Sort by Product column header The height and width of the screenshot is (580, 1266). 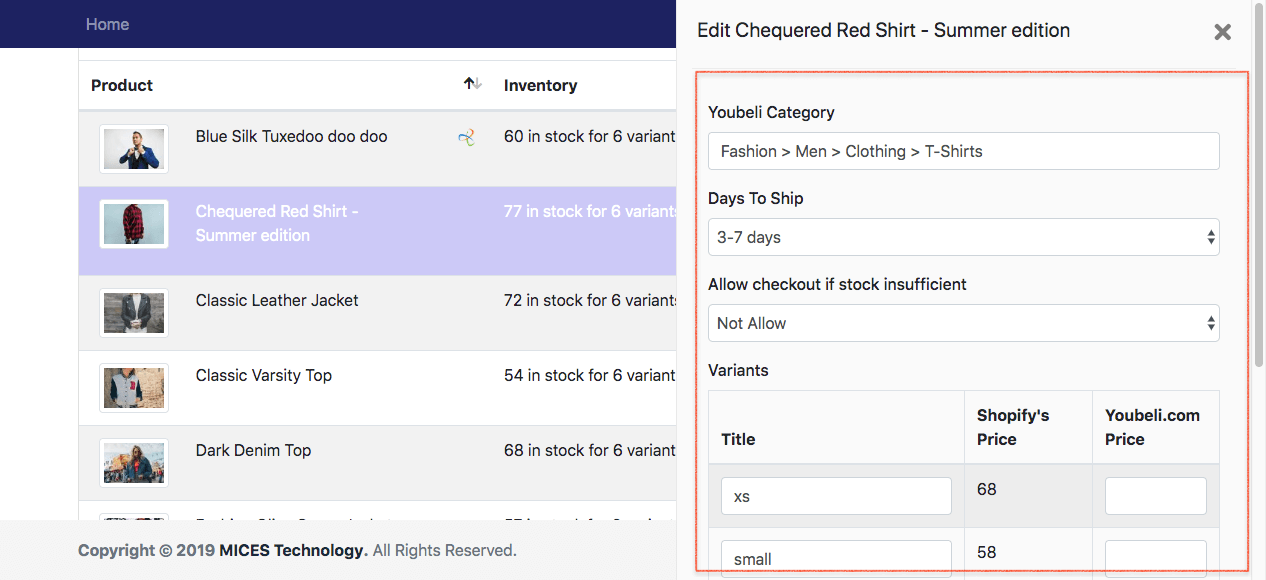[x=122, y=86]
